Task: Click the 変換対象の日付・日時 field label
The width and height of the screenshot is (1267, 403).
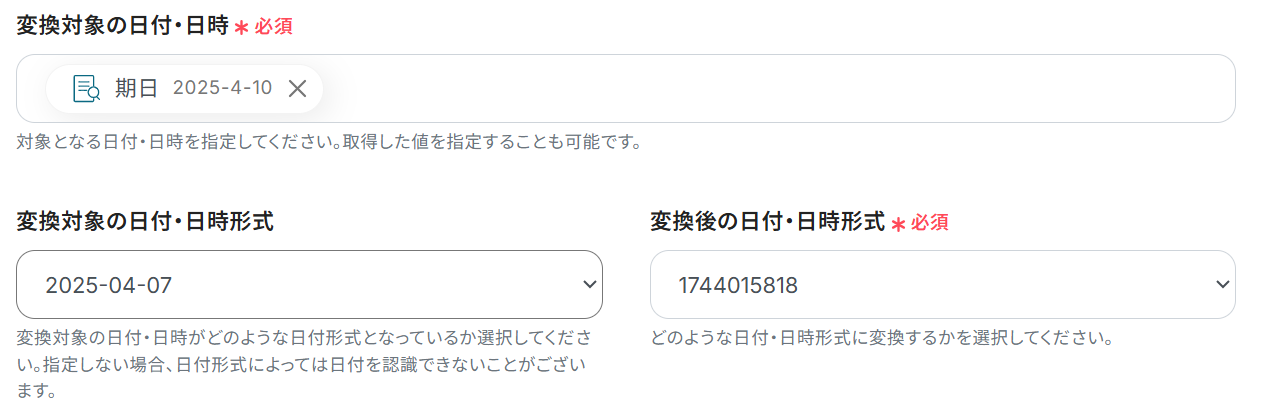Action: [122, 26]
